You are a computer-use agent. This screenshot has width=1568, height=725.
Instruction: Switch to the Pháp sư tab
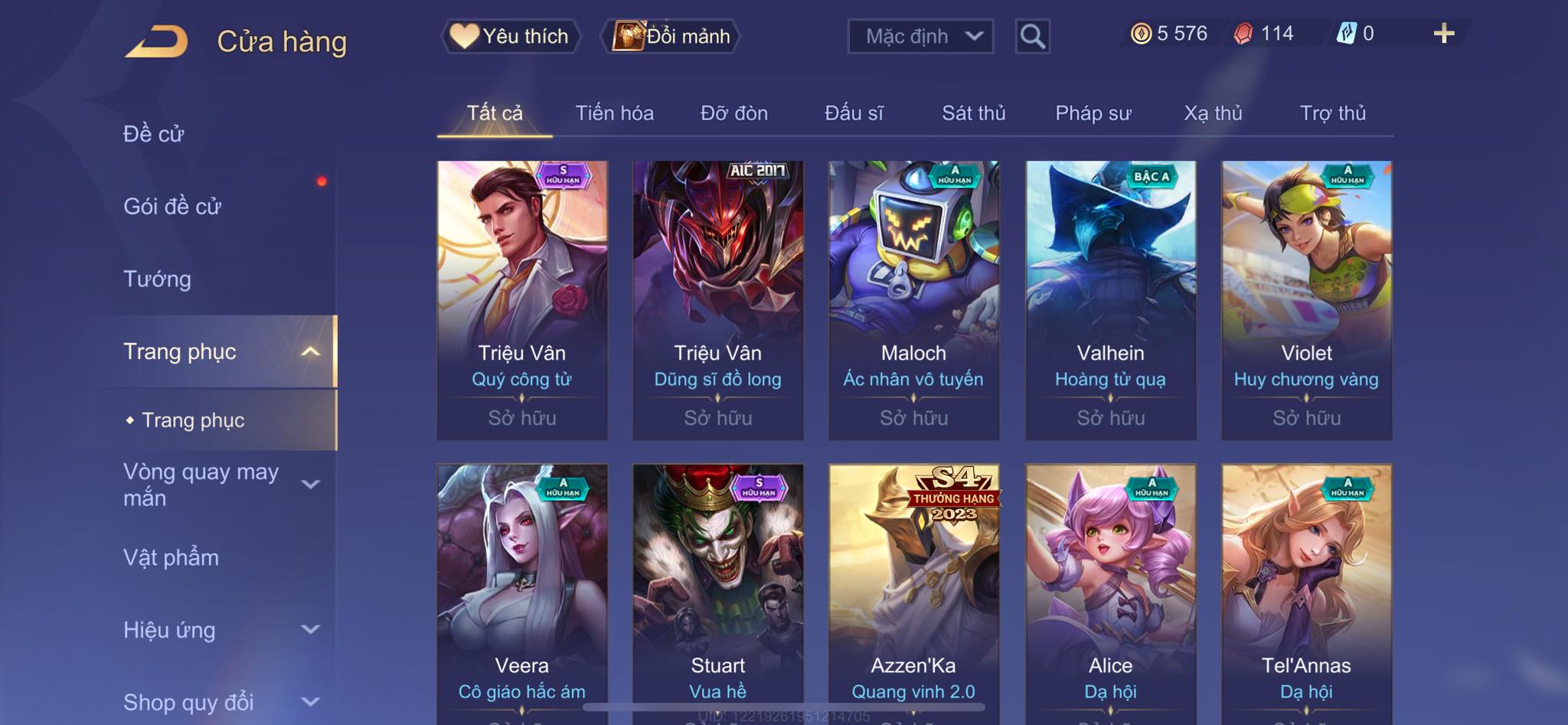(1093, 113)
